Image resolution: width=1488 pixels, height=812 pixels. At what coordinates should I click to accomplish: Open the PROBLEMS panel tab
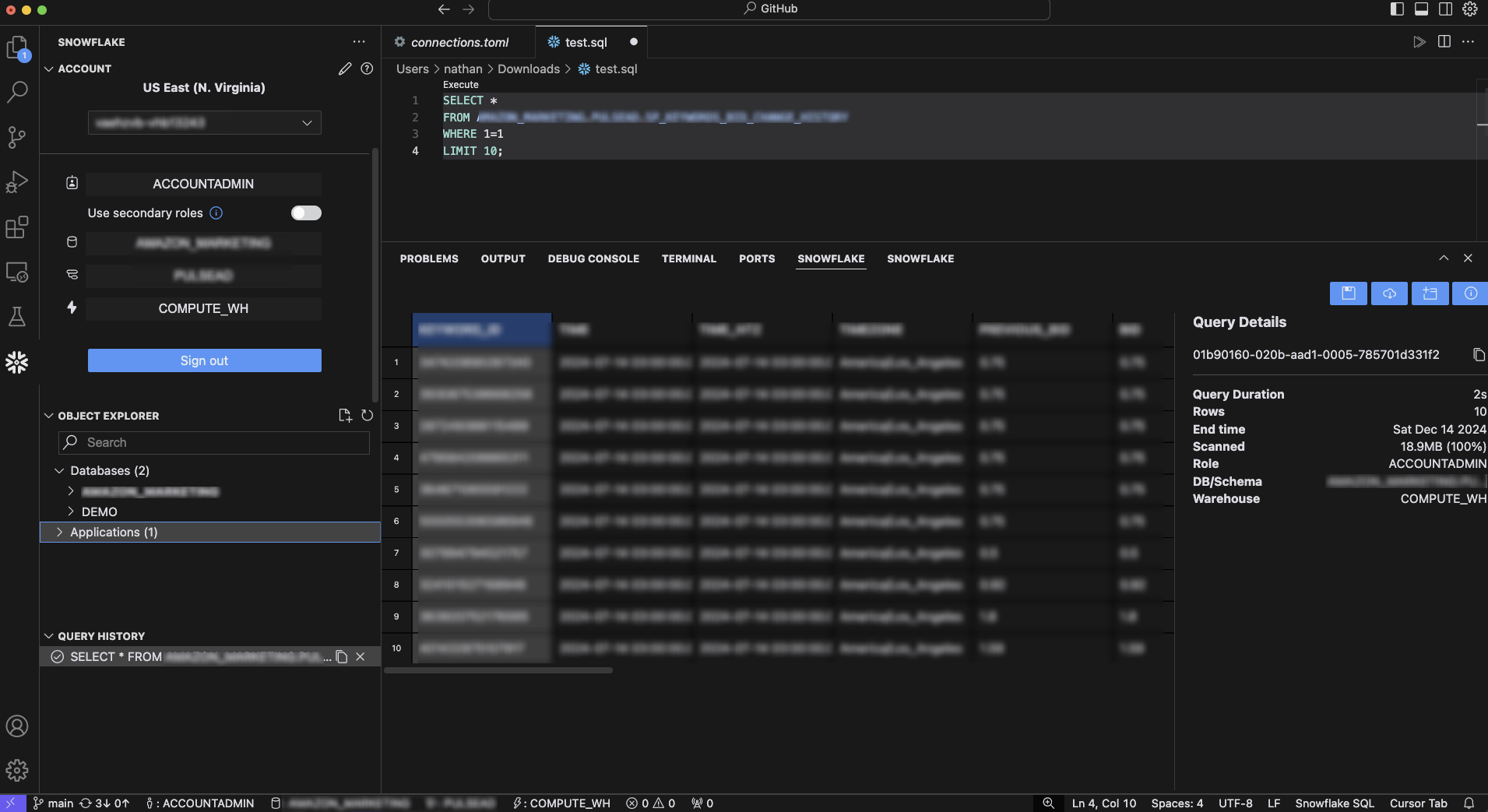point(429,258)
